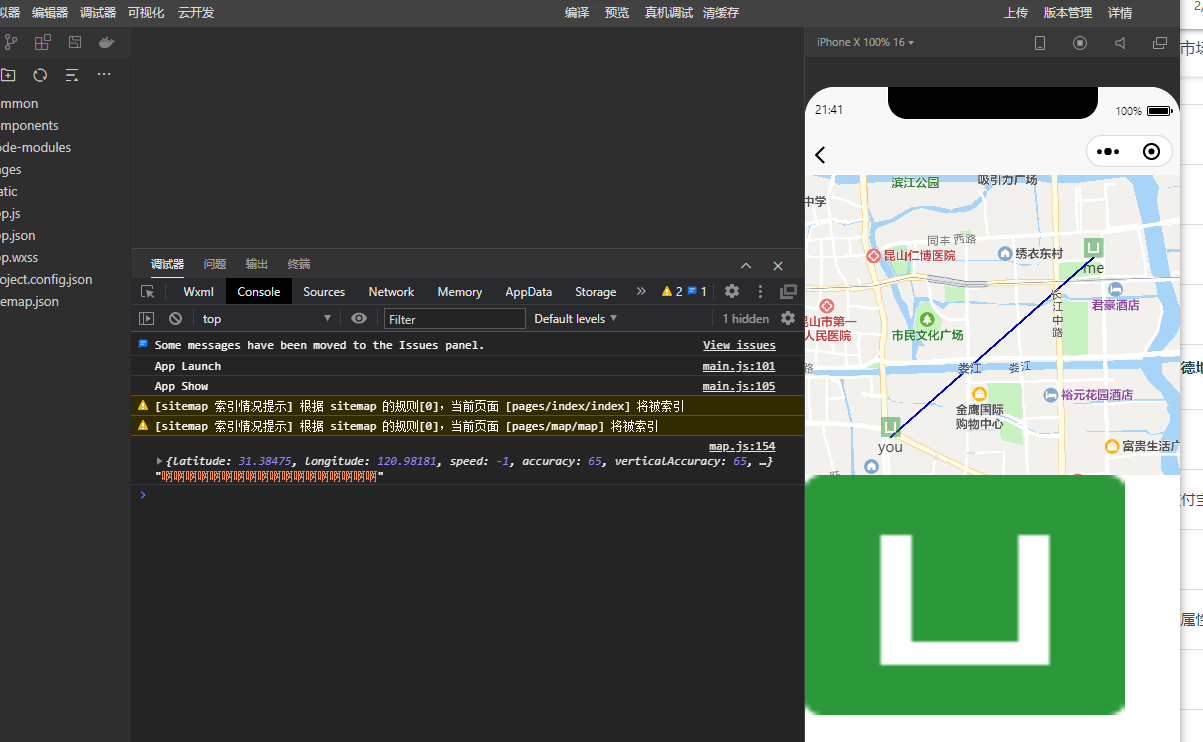This screenshot has width=1203, height=742.
Task: Collapse the debugger panel with the chevron
Action: point(746,265)
